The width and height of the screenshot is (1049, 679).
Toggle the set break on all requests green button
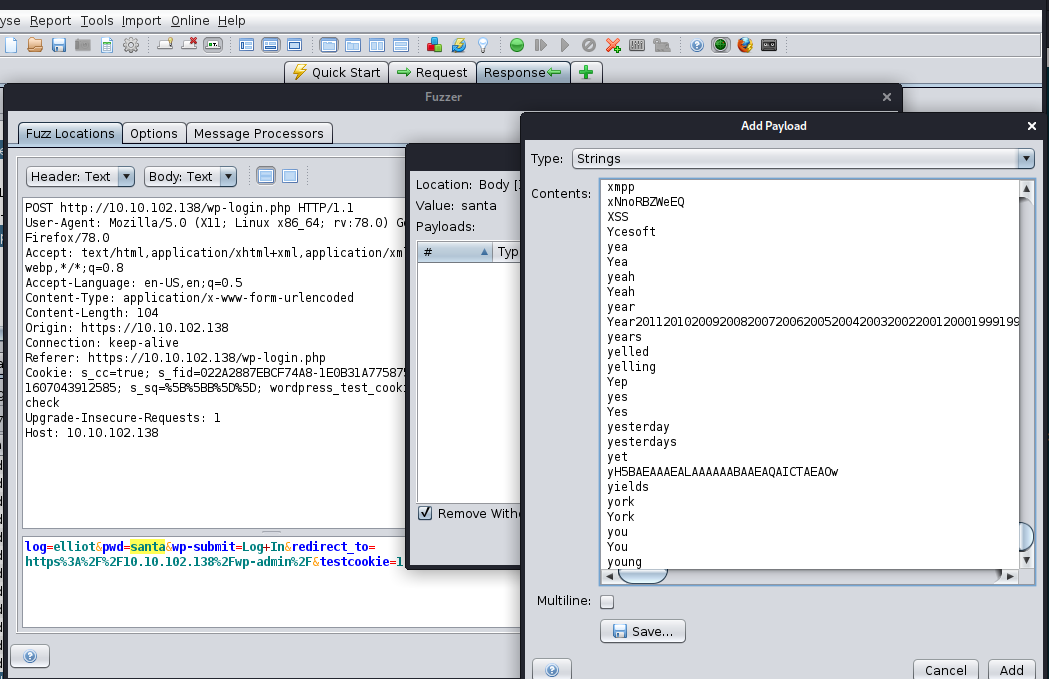click(x=517, y=45)
